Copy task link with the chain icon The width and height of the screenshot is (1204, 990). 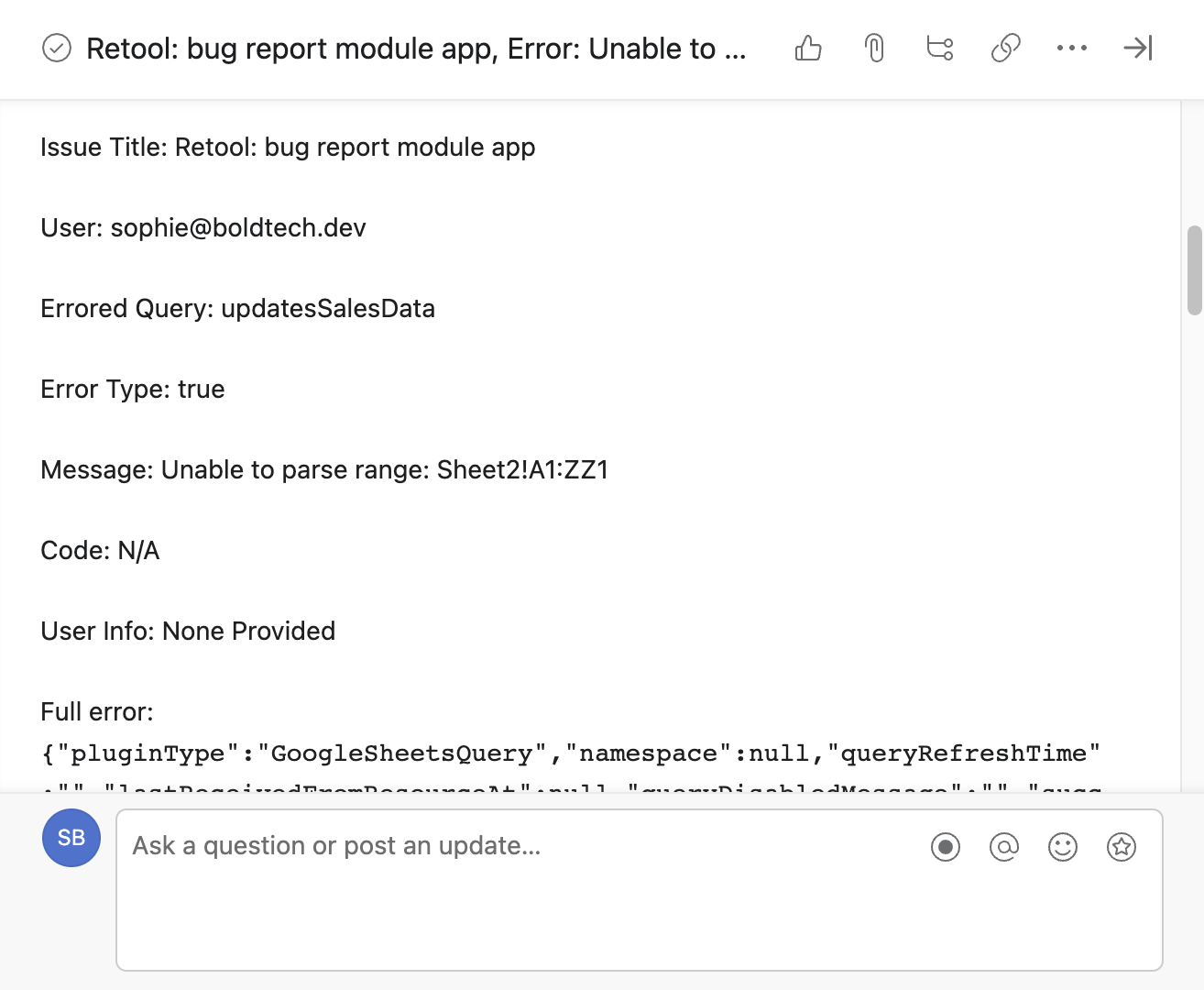point(1006,48)
